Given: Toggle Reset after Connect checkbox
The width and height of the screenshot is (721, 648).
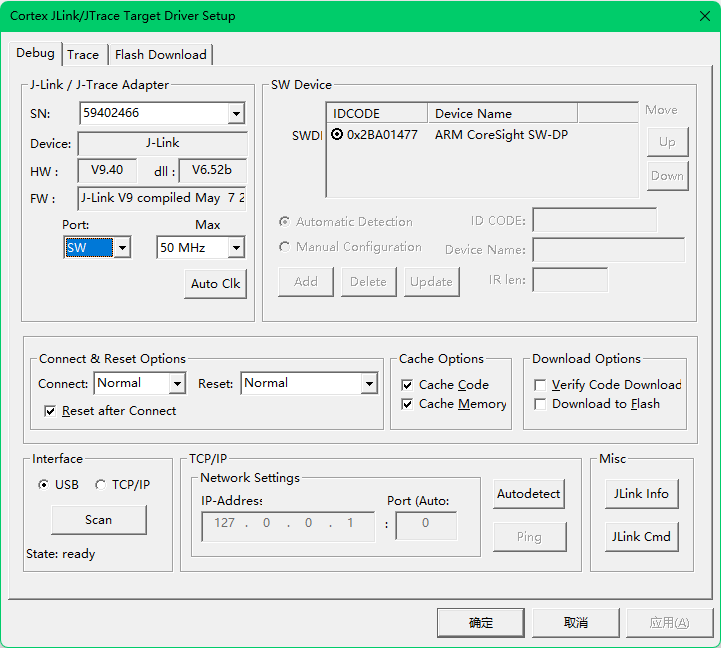Looking at the screenshot, I should point(50,411).
